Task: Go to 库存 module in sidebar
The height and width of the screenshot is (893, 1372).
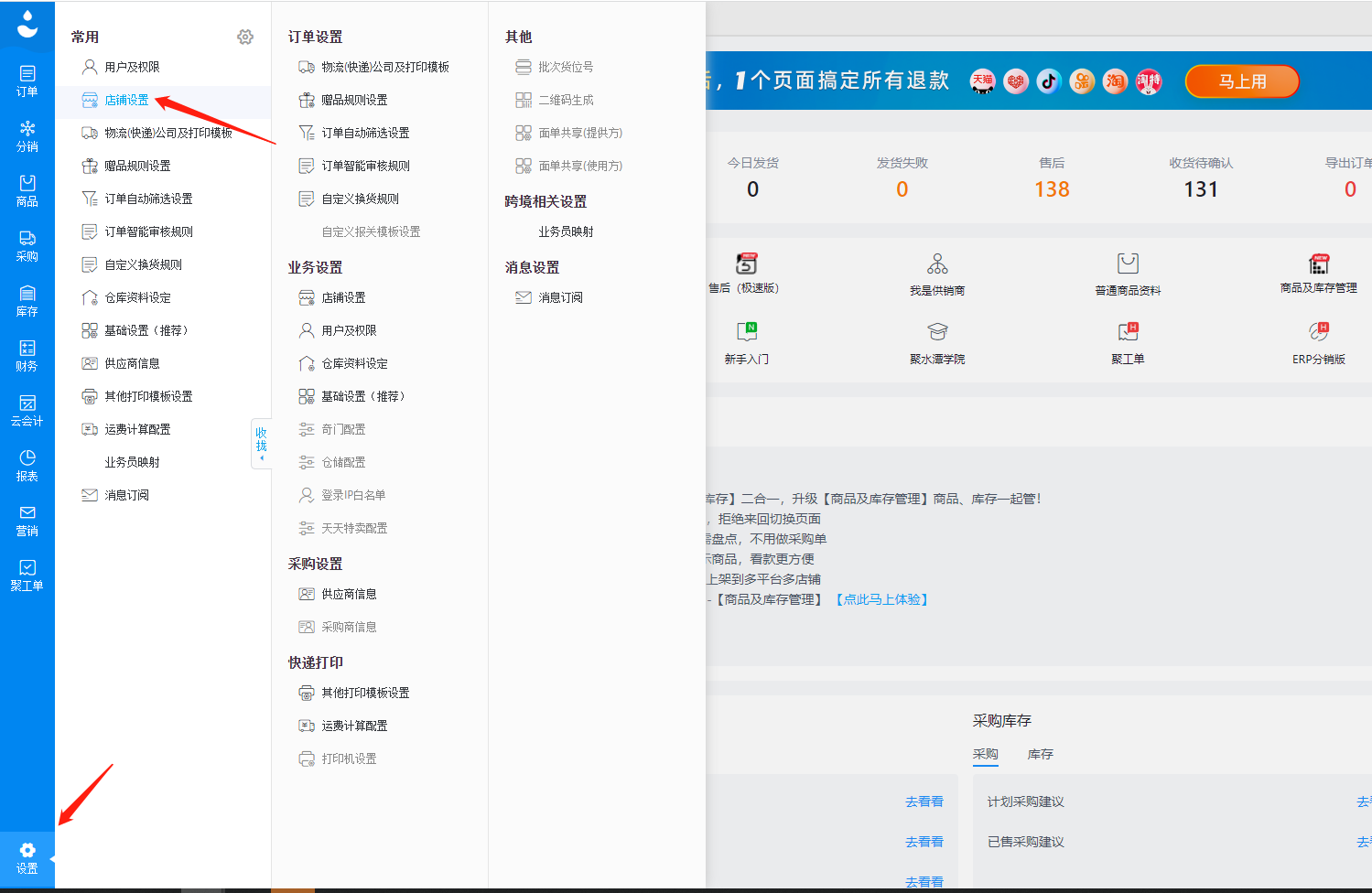Action: tap(27, 300)
